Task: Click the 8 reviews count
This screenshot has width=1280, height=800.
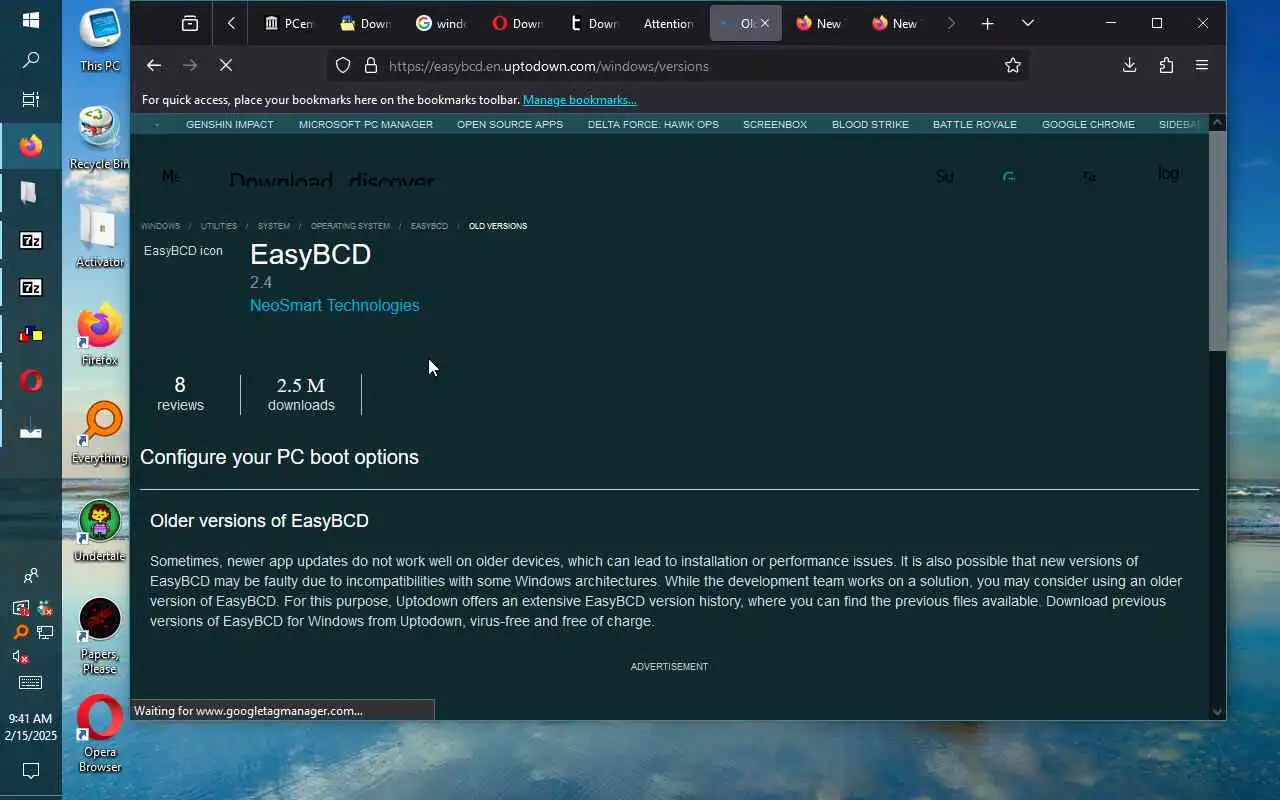Action: pos(180,394)
